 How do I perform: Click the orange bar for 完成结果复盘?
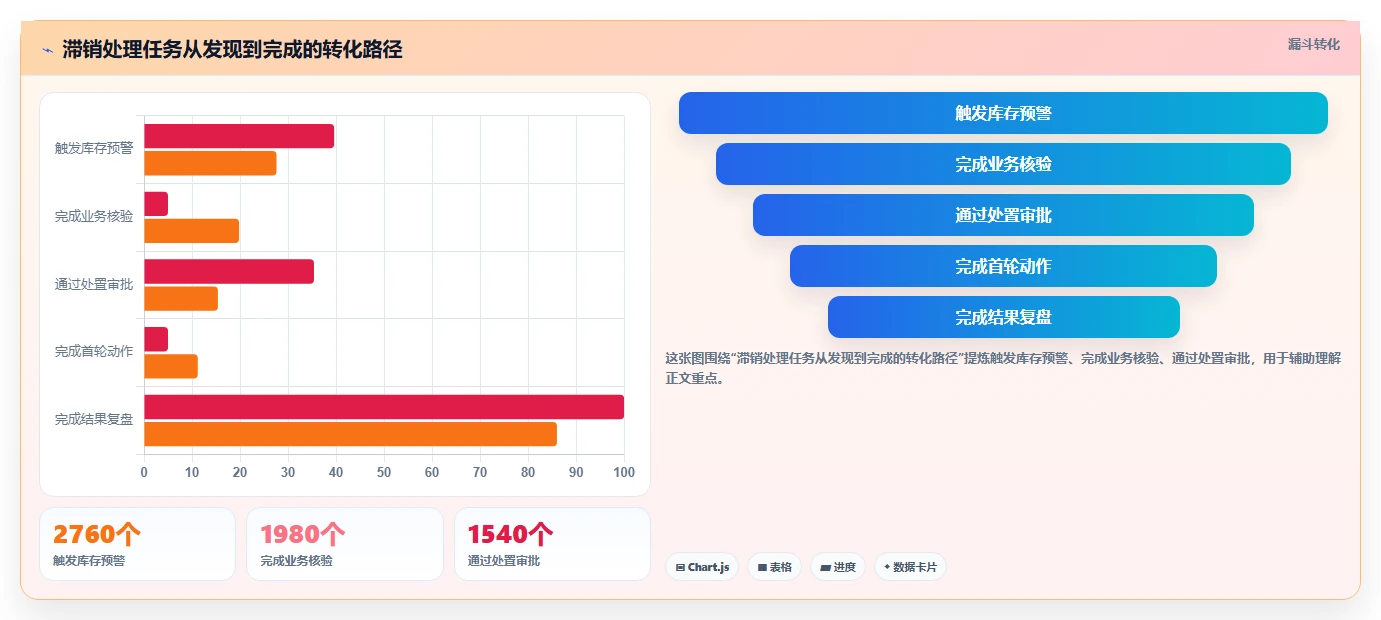point(350,434)
